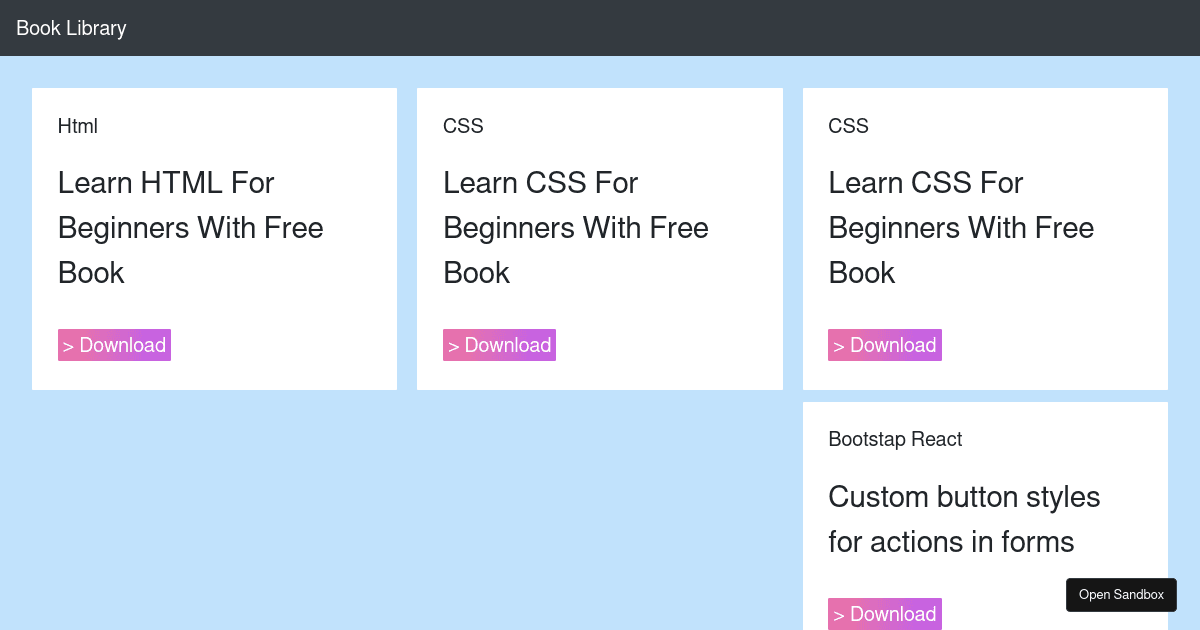The height and width of the screenshot is (630, 1200).
Task: Click the Bootstap React category label
Action: (895, 439)
